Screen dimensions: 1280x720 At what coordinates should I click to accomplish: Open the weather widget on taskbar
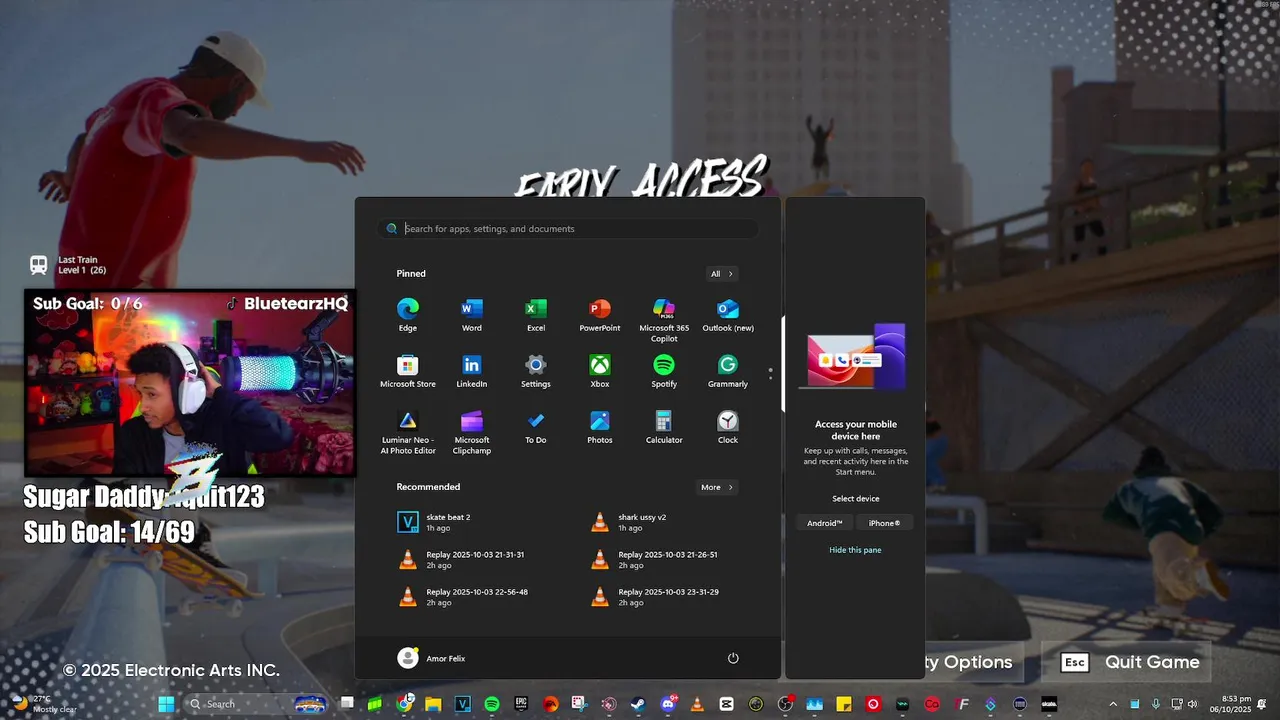(45, 704)
